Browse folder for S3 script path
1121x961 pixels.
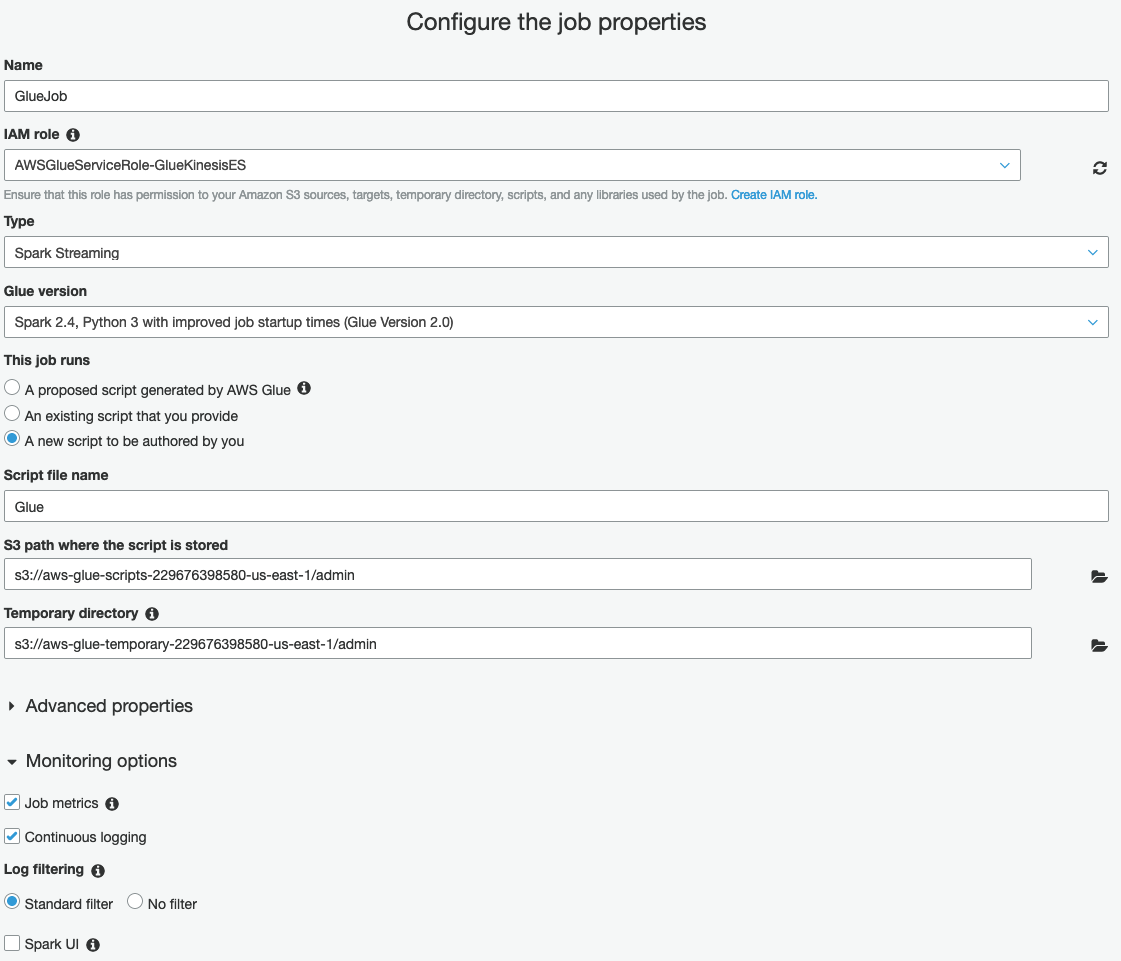tap(1099, 576)
